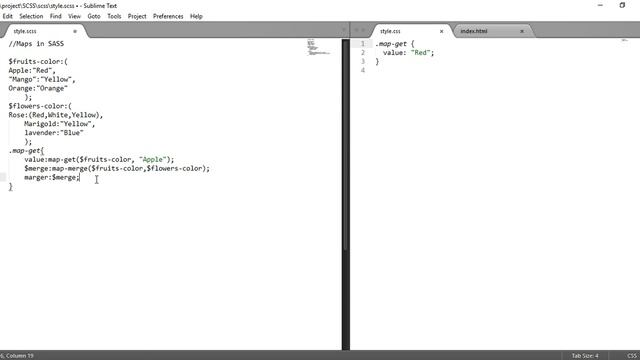Viewport: 640px width, 360px height.
Task: Click the Orange:"Orange" line
Action: pos(38,89)
